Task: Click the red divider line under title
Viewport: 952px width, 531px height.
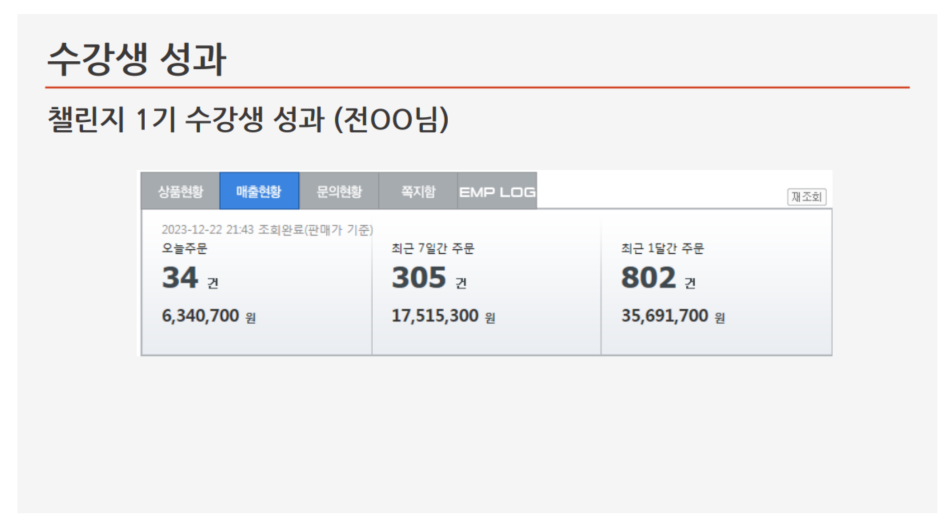Action: coord(478,88)
